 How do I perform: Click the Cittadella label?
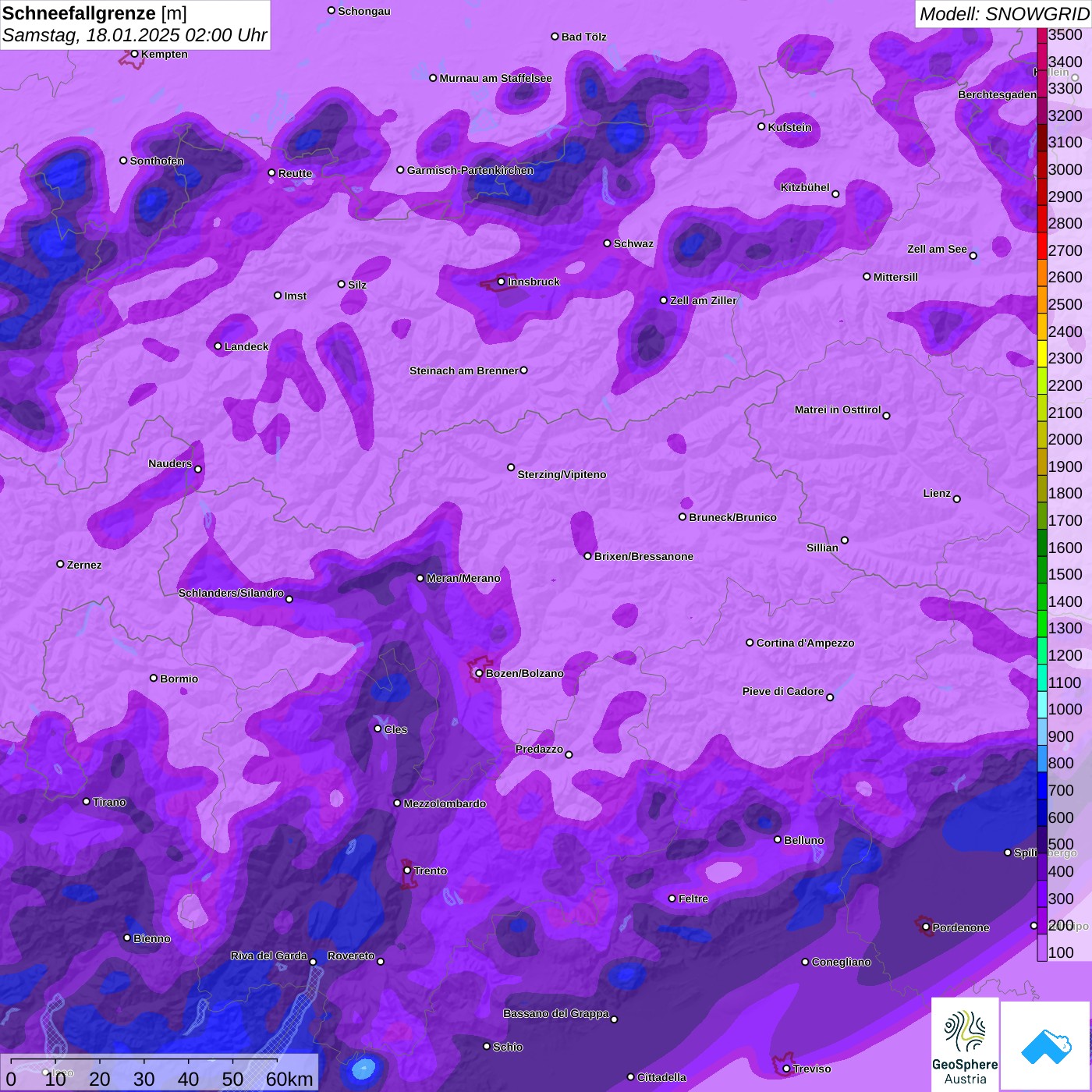tap(661, 1077)
